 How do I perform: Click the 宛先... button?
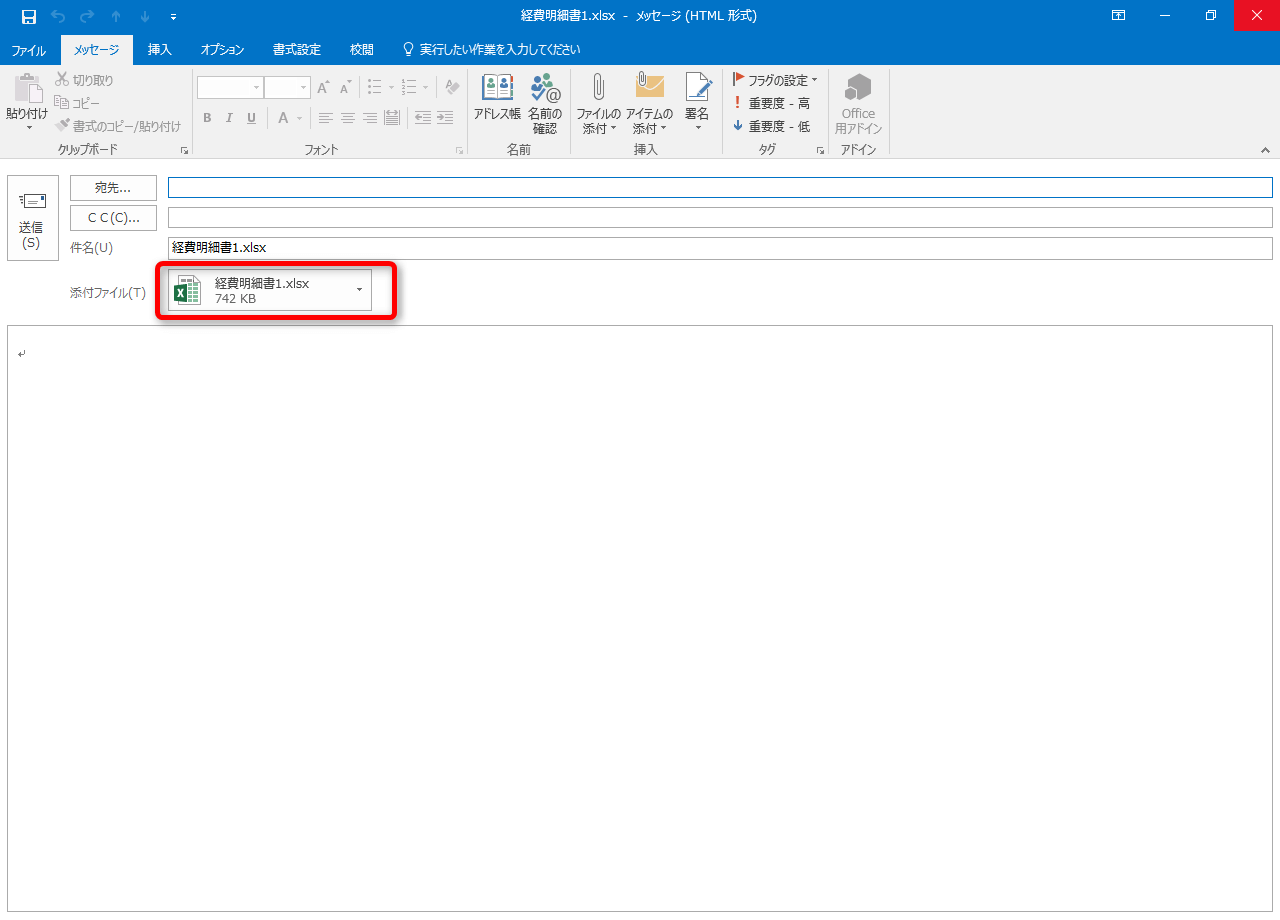(113, 188)
